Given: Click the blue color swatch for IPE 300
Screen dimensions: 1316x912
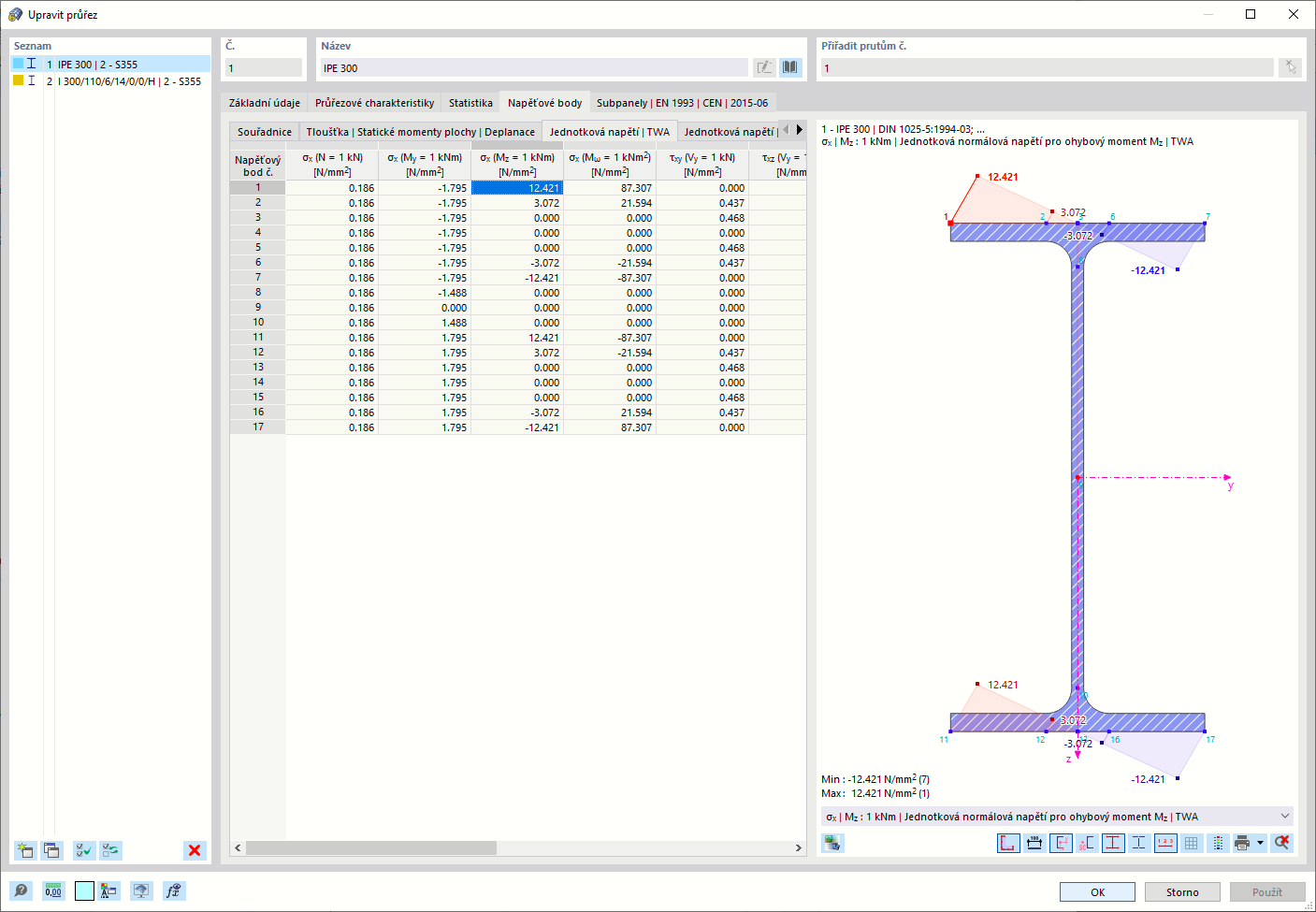Looking at the screenshot, I should coord(18,64).
